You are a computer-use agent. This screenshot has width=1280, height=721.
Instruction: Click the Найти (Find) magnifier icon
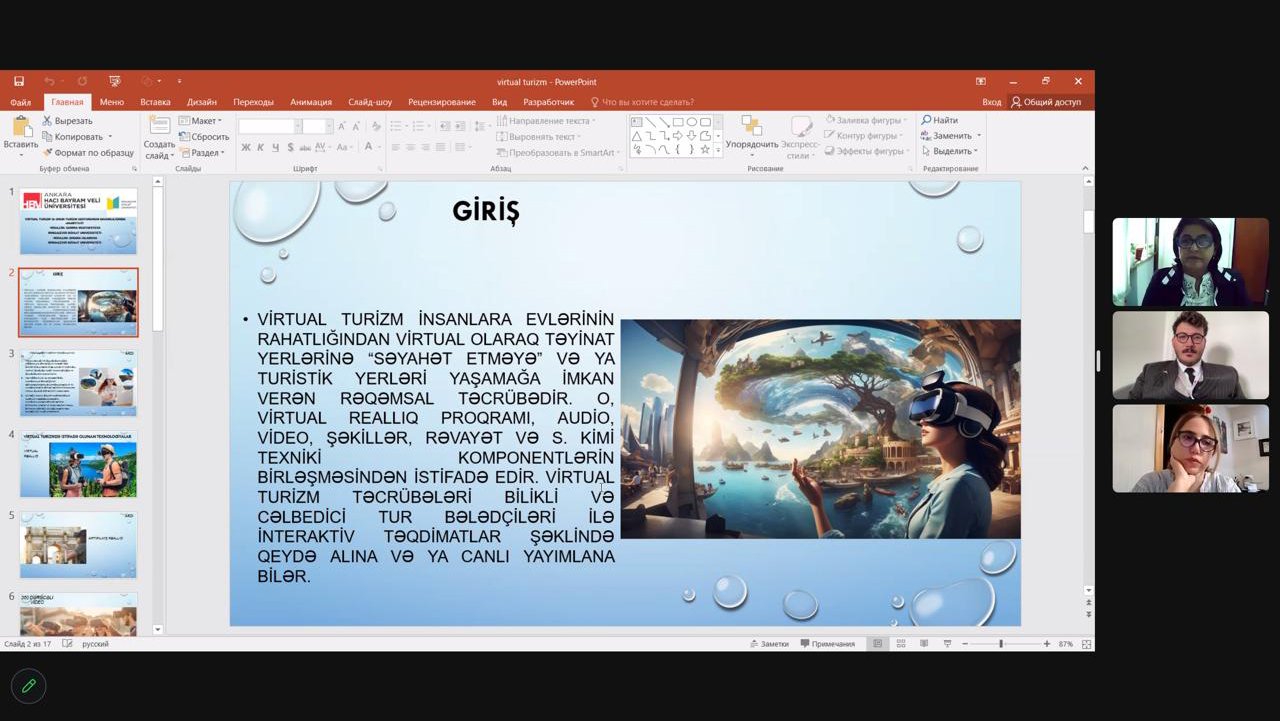tap(927, 120)
